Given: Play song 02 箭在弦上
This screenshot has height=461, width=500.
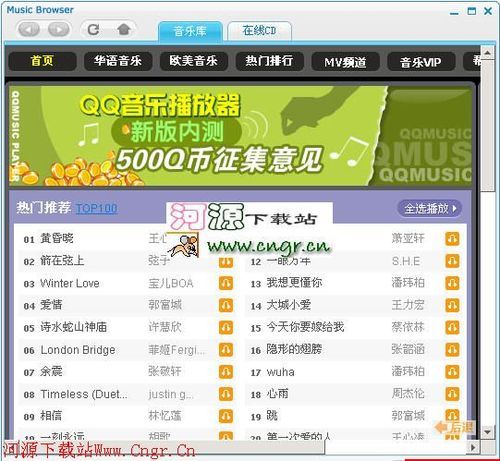Looking at the screenshot, I should pos(62,261).
